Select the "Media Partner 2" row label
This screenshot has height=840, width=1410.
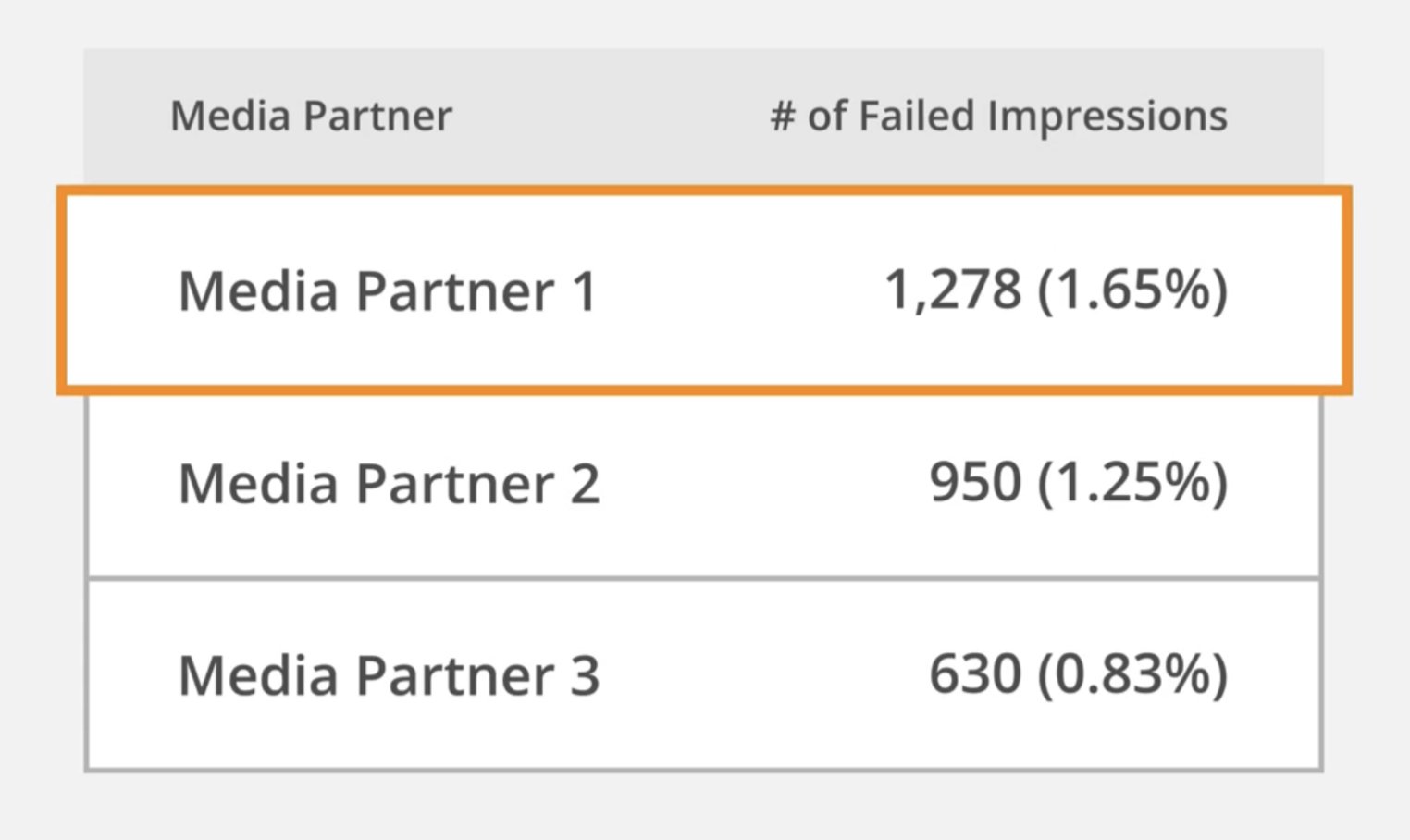click(389, 484)
